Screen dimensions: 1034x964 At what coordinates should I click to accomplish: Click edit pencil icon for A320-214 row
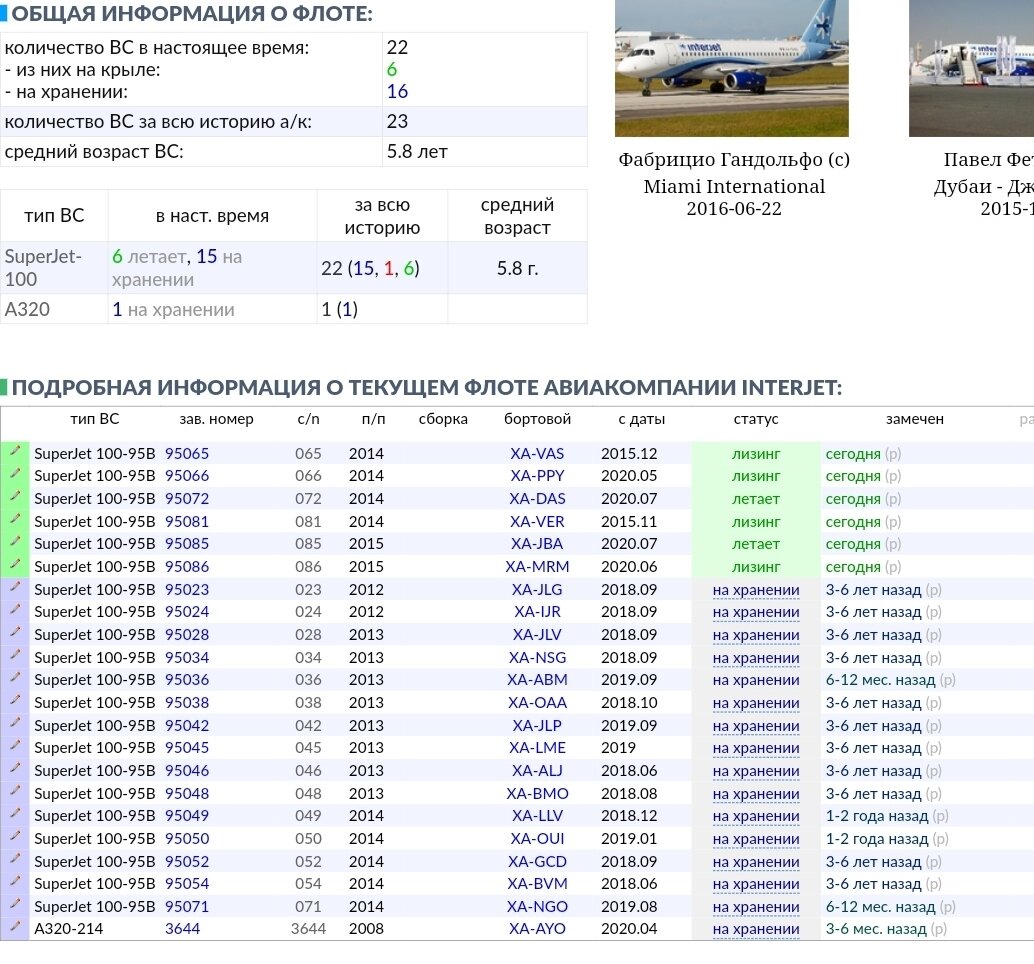(x=15, y=926)
